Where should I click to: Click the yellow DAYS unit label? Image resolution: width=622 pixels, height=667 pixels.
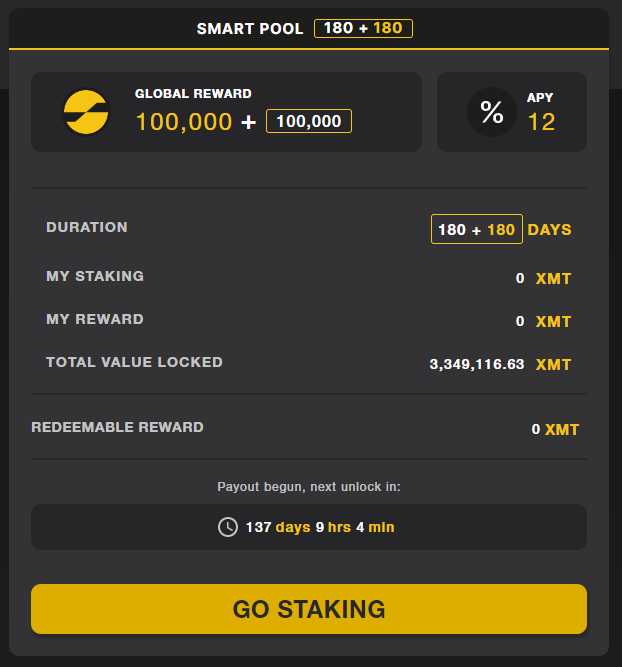(x=549, y=229)
